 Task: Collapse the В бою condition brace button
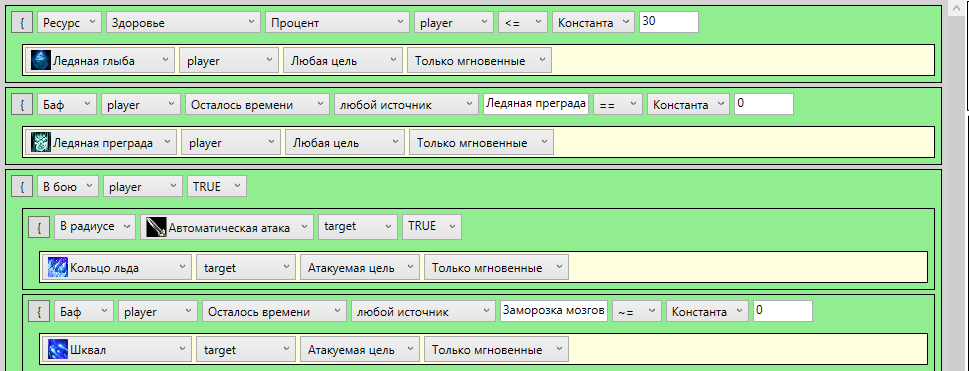coord(22,187)
